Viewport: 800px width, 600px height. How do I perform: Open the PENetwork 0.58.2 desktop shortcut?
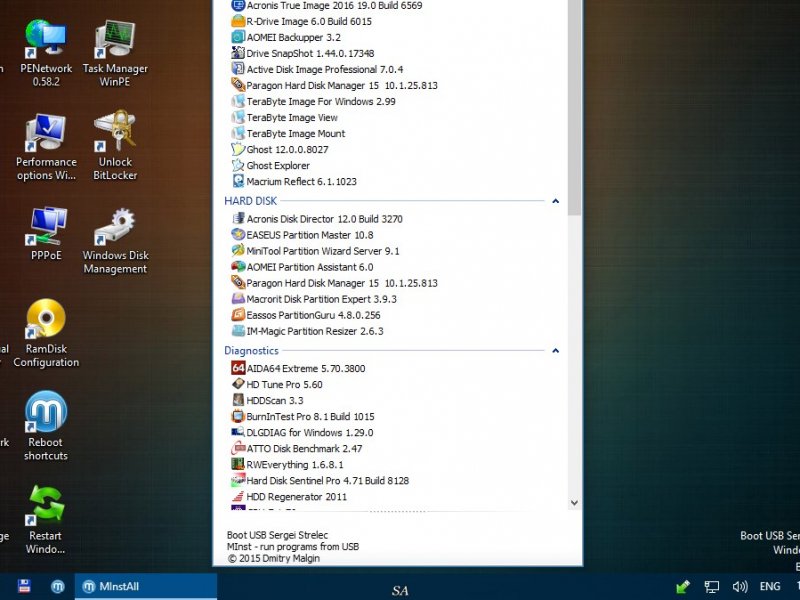click(x=46, y=53)
